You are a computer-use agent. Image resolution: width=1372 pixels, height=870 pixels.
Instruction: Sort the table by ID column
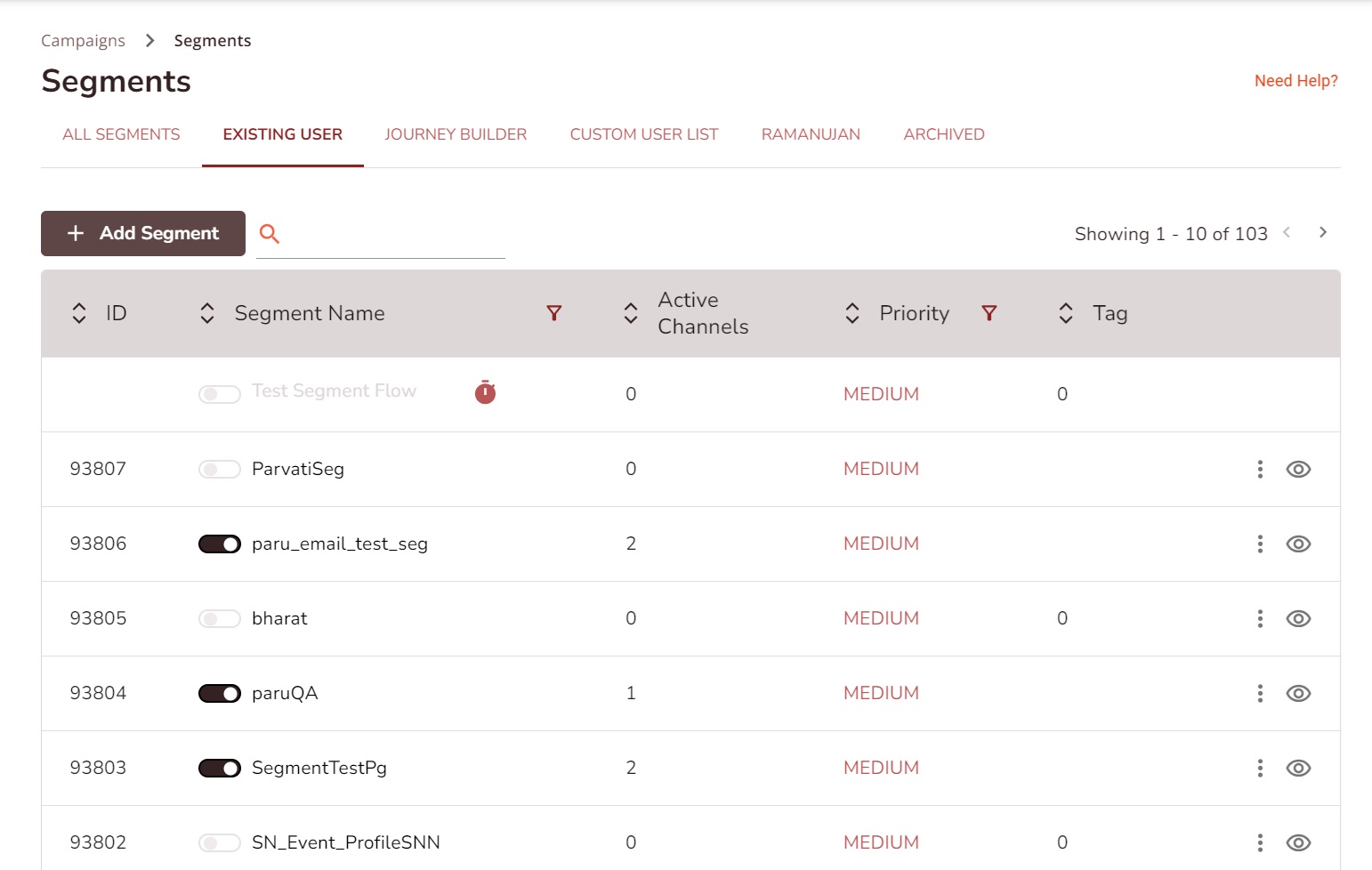click(x=79, y=313)
